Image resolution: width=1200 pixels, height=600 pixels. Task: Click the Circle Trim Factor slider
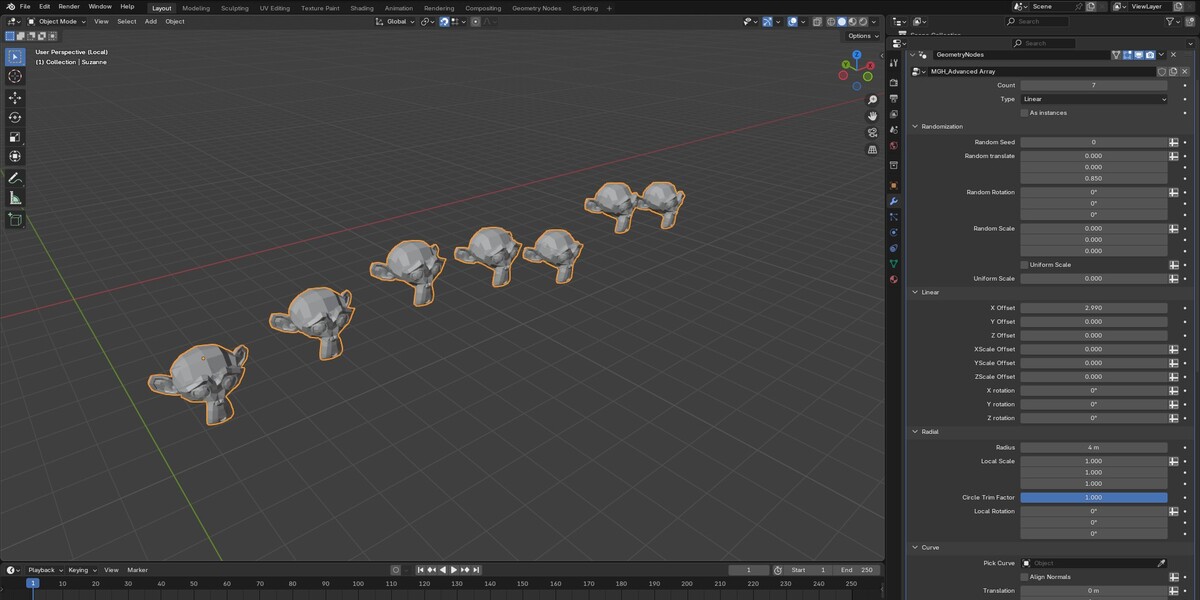tap(1094, 497)
